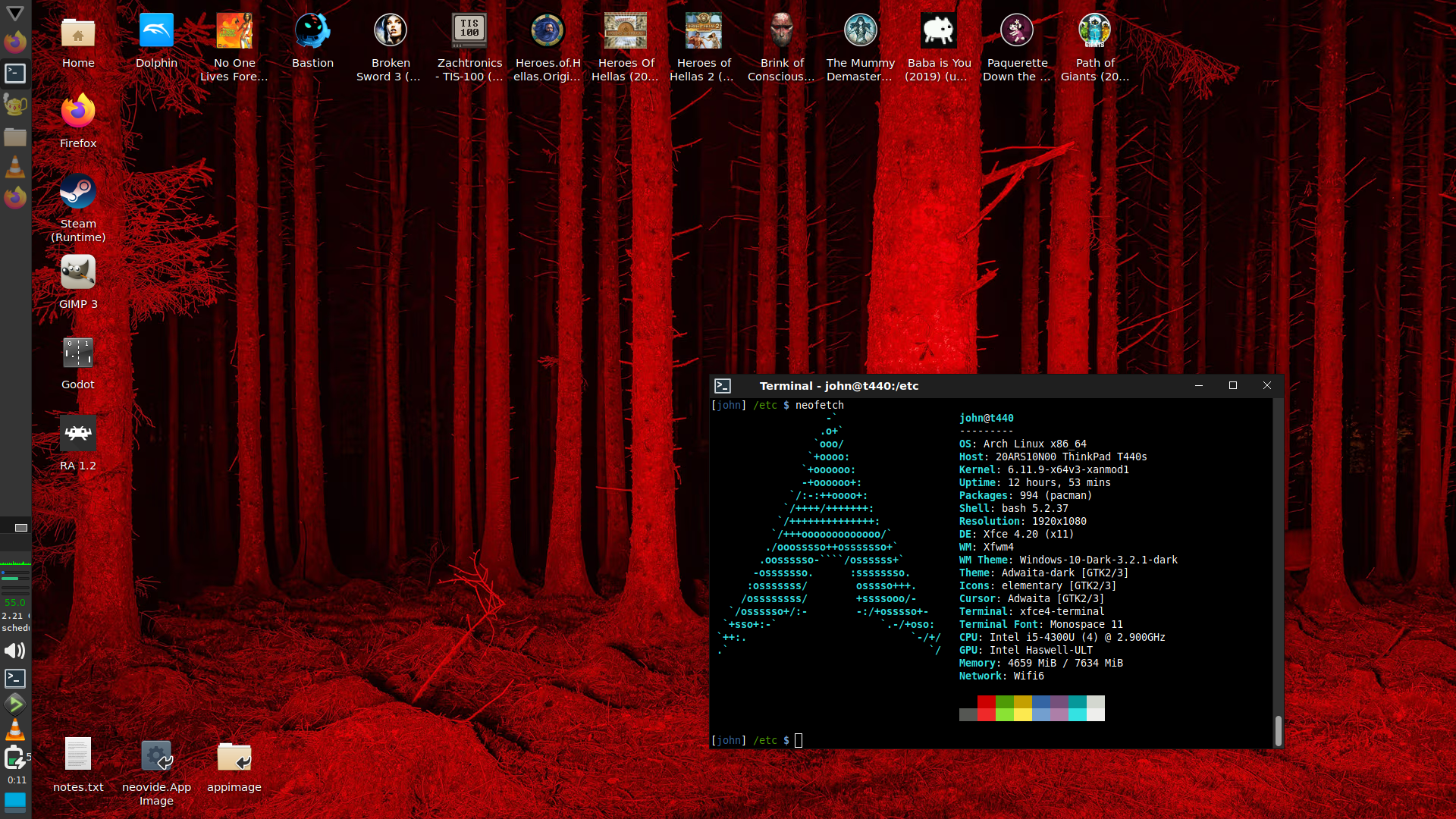Click the 'neofetch' command text in the terminal

819,406
